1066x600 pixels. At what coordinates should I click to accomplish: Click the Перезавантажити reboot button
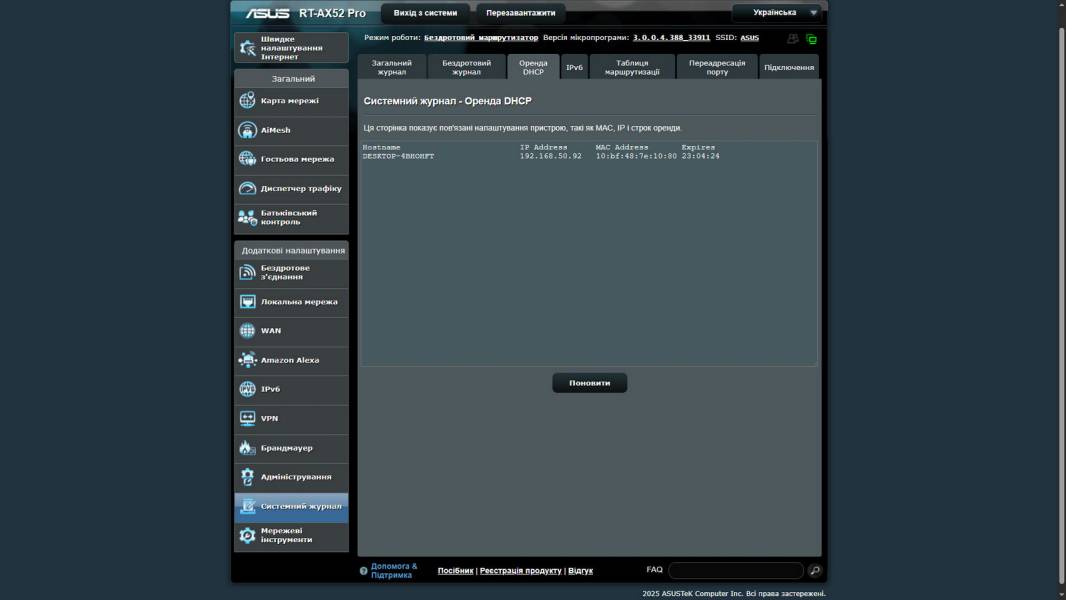pyautogui.click(x=520, y=13)
